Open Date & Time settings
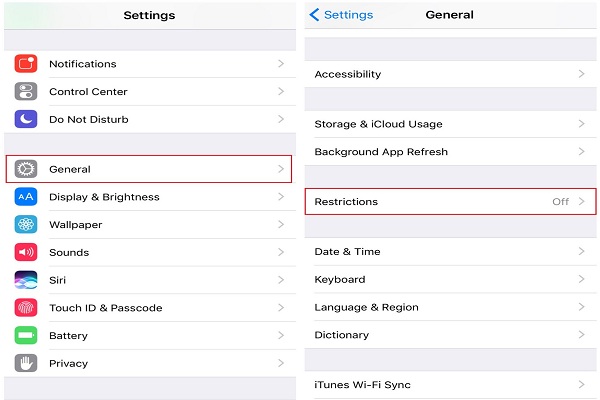Screen dimensions: 600x400 pyautogui.click(x=448, y=252)
